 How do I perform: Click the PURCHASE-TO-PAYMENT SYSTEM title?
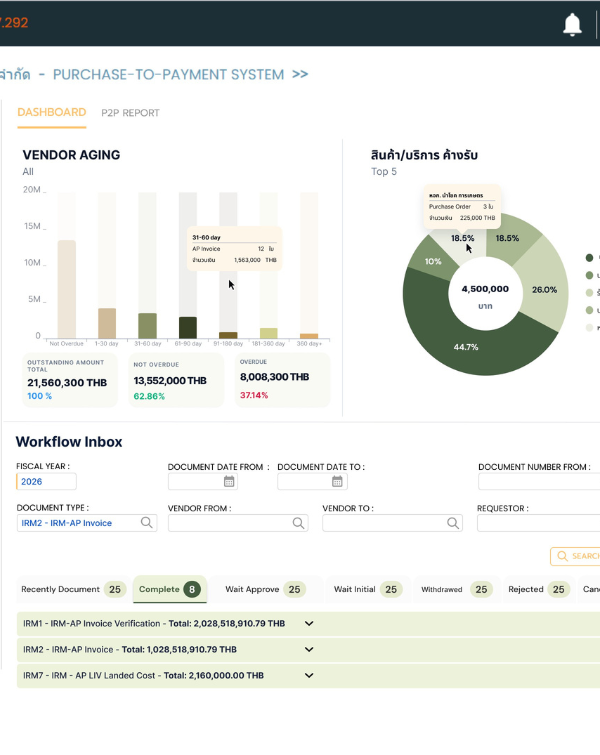point(168,75)
